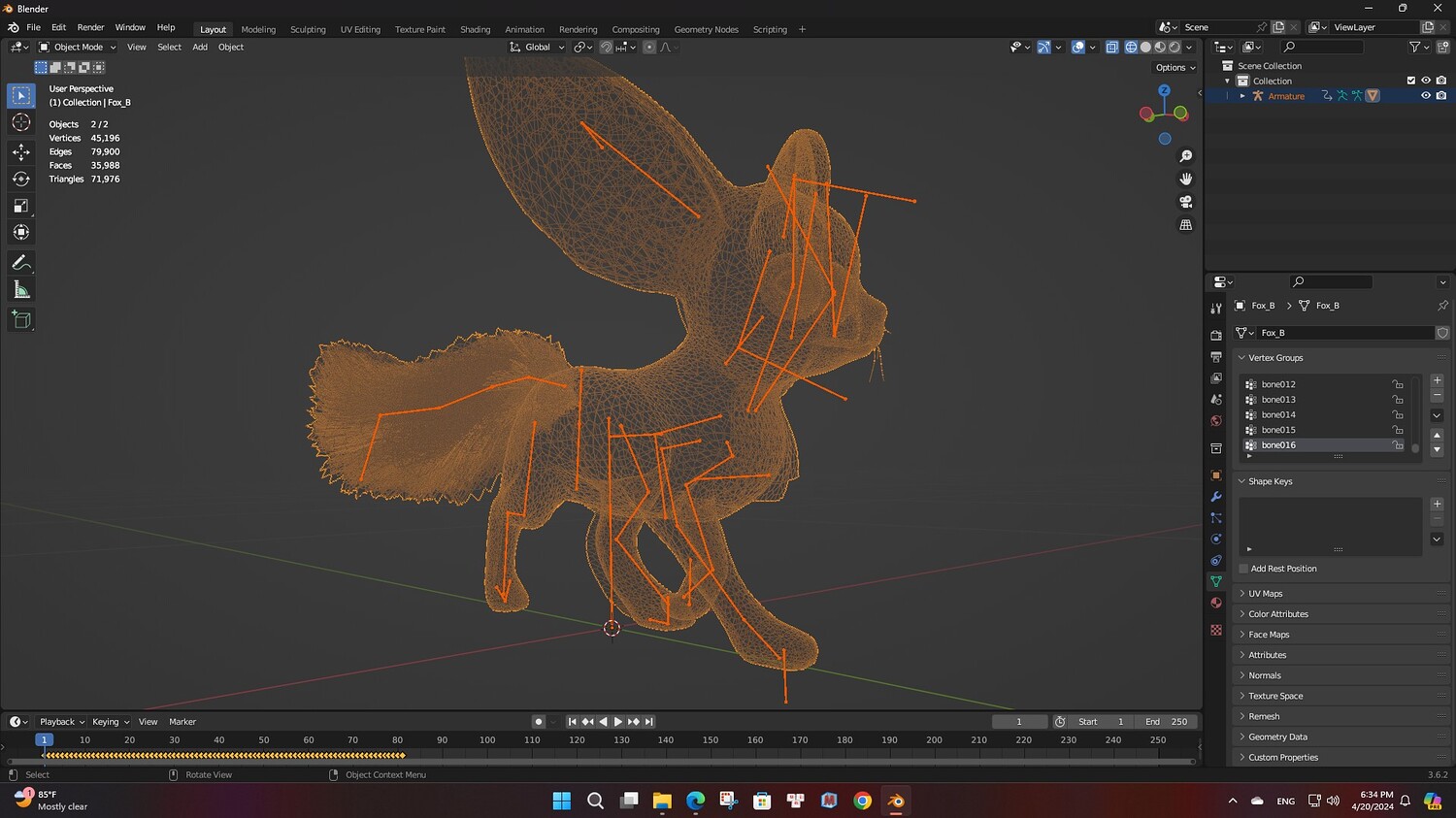Open the Material properties tab
Screen dimensions: 1456x818
1216,603
